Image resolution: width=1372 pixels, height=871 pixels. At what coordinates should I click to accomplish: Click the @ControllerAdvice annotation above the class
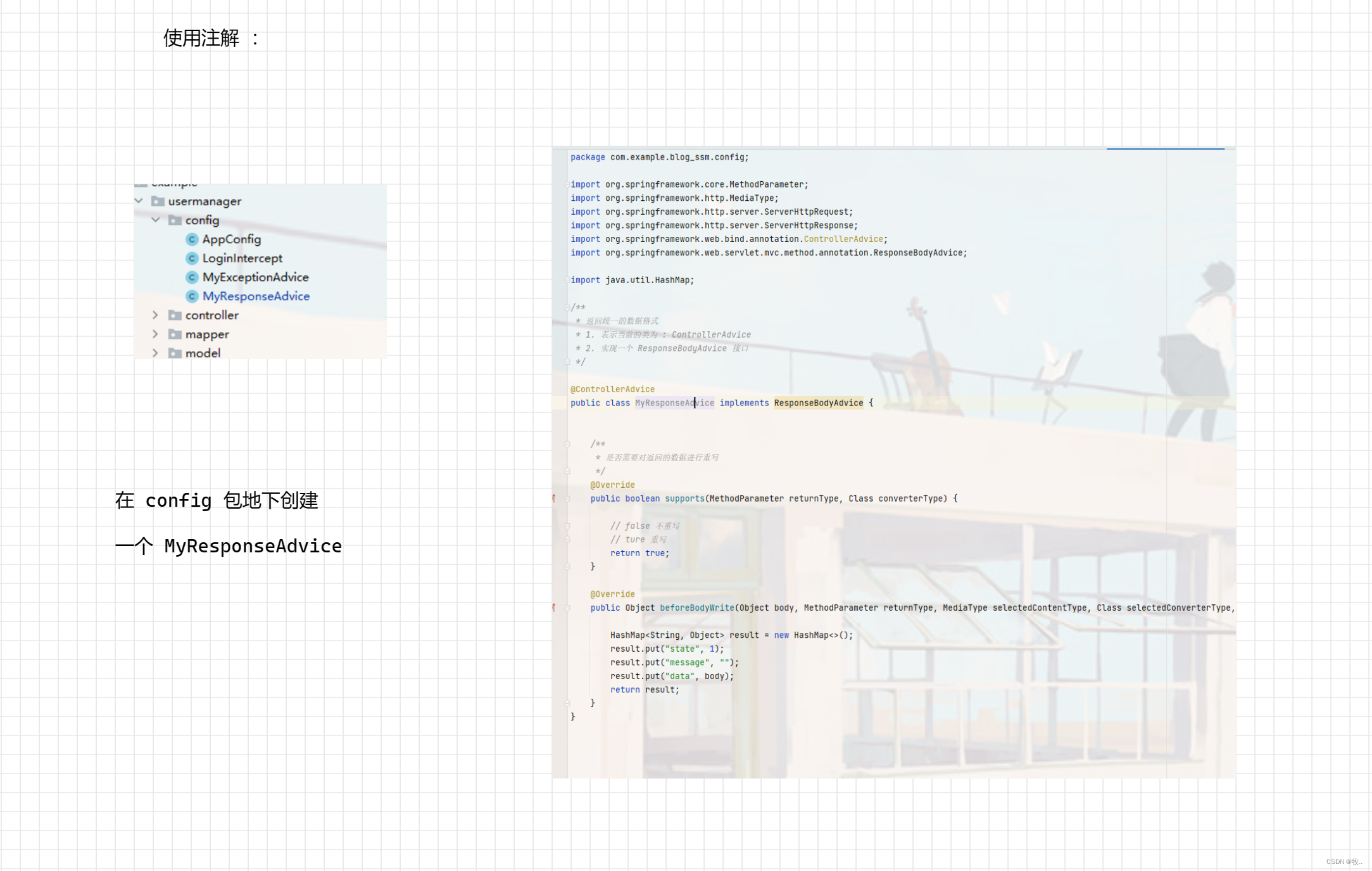point(612,389)
